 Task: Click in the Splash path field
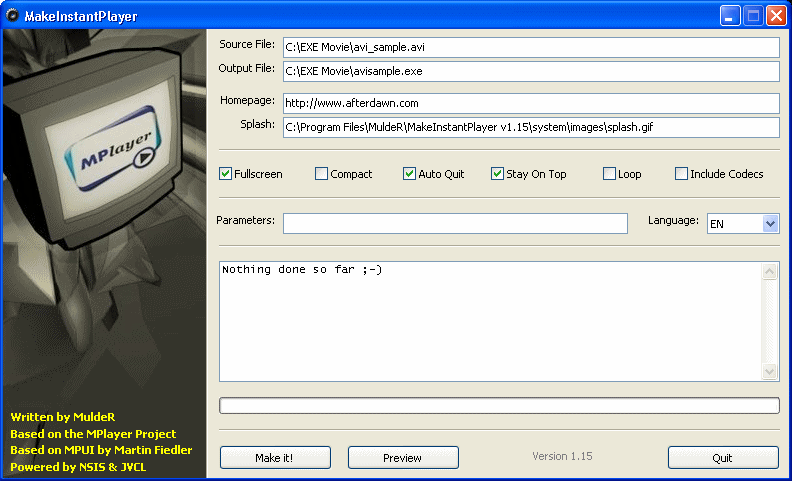point(531,127)
